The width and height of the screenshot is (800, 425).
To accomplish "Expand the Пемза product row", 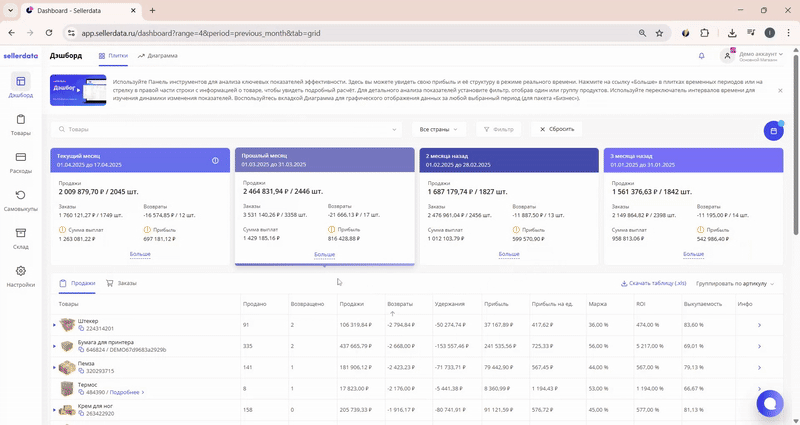I will point(55,367).
